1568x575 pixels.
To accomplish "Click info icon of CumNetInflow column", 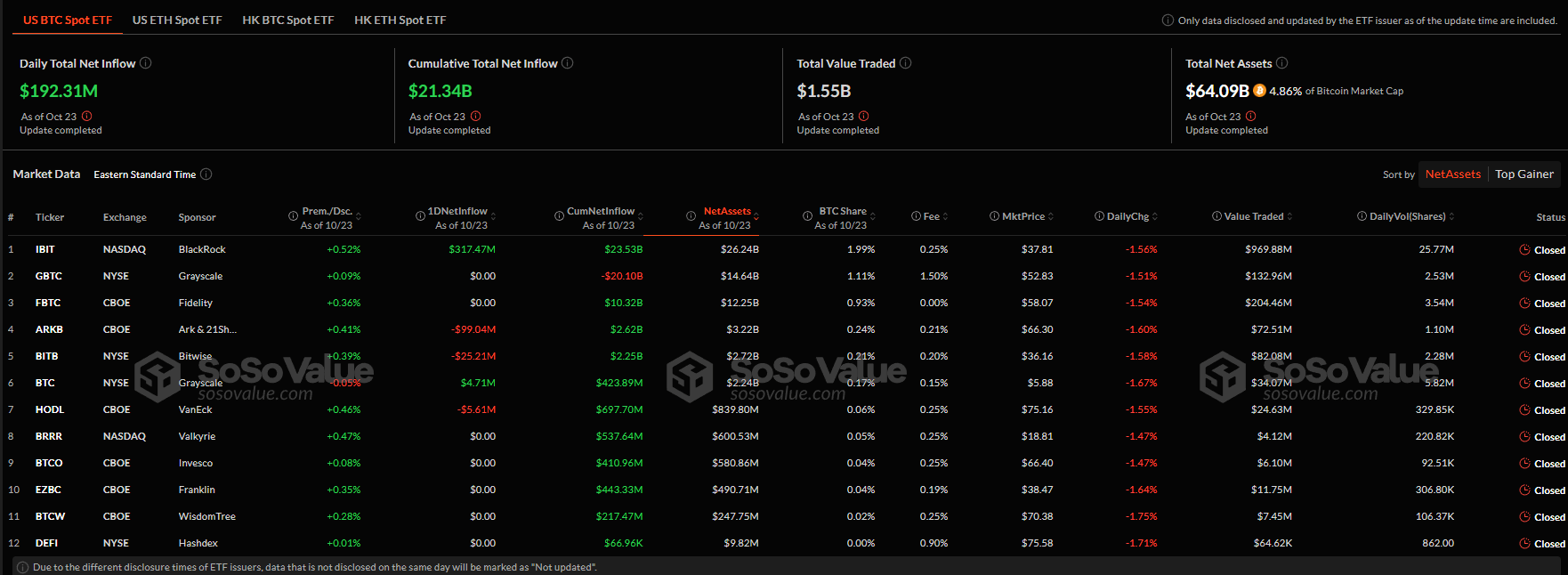I will [559, 216].
